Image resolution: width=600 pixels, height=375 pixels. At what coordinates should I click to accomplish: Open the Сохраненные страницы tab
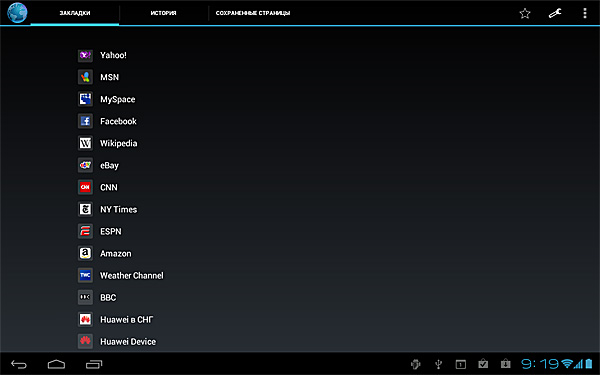tap(253, 13)
